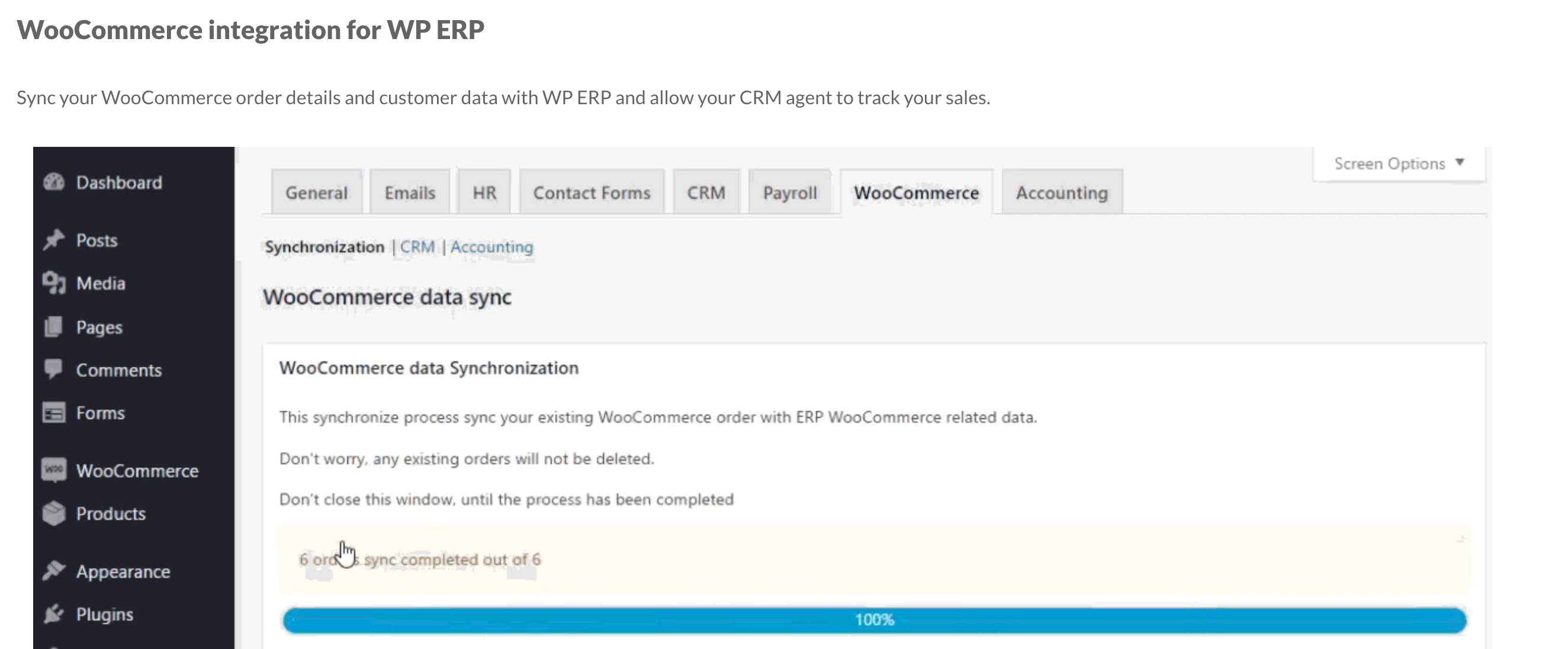Screen dimensions: 1568x649
Task: Select the WooCommerce settings tab
Action: [916, 192]
